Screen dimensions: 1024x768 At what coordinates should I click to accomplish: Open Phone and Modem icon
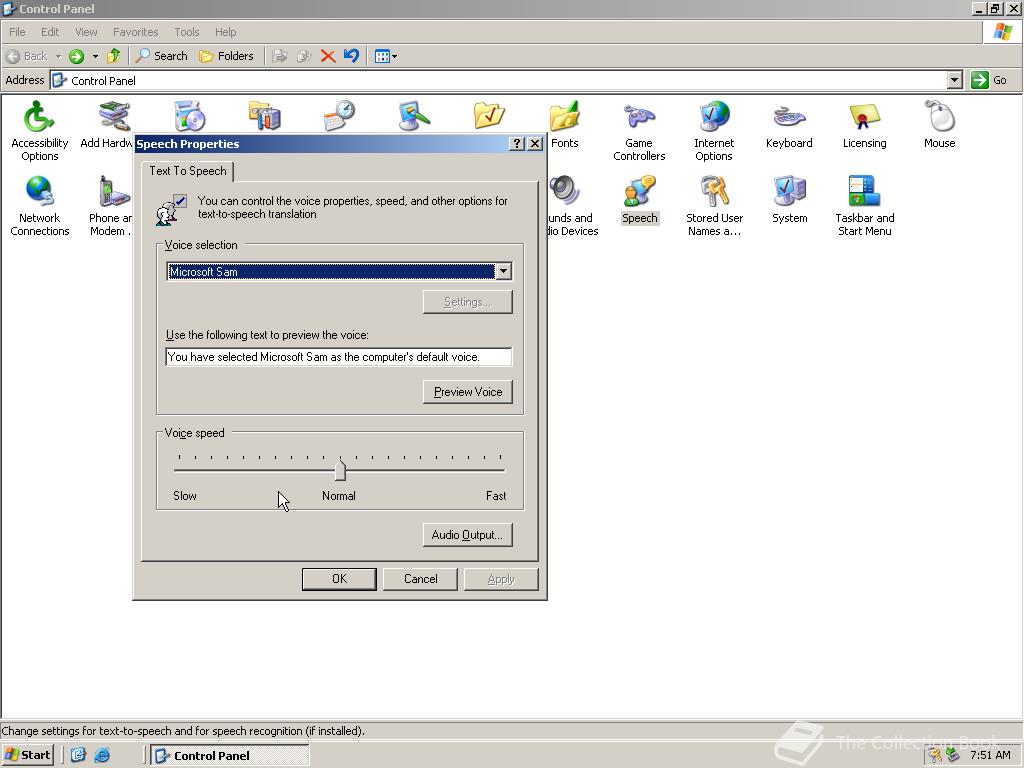click(x=112, y=205)
